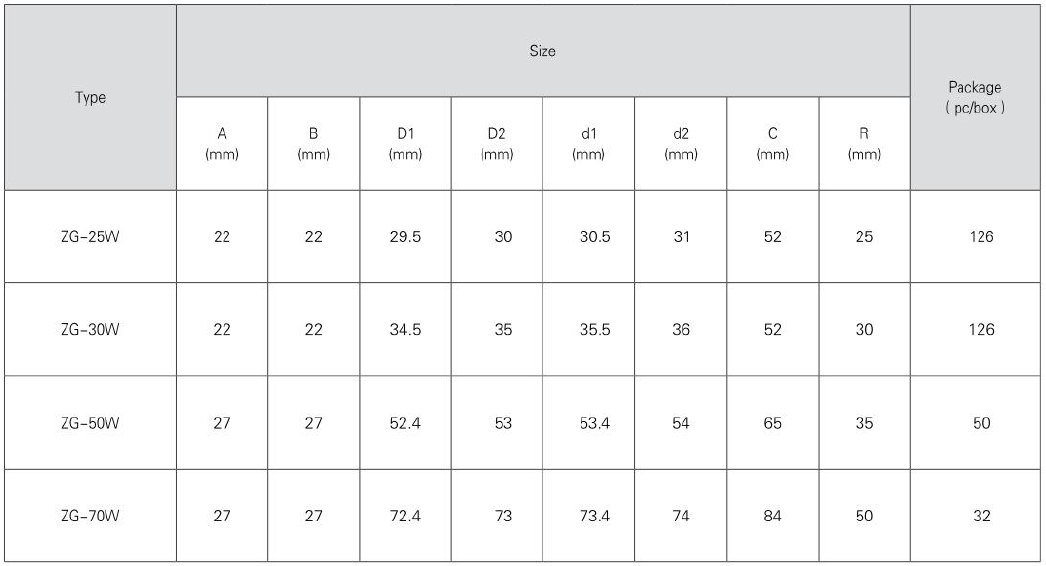Select the "Package (pc/box)" header cell
1046x566 pixels.
click(x=974, y=97)
